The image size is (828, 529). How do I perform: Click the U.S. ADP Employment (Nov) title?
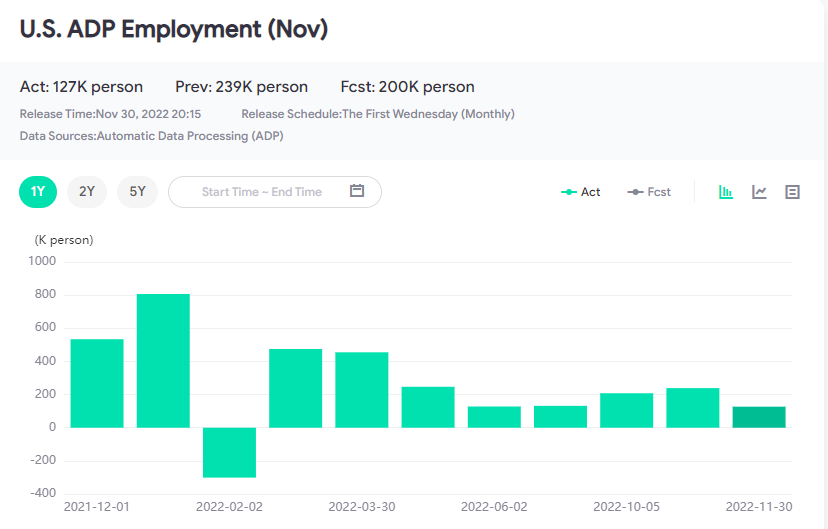point(174,29)
